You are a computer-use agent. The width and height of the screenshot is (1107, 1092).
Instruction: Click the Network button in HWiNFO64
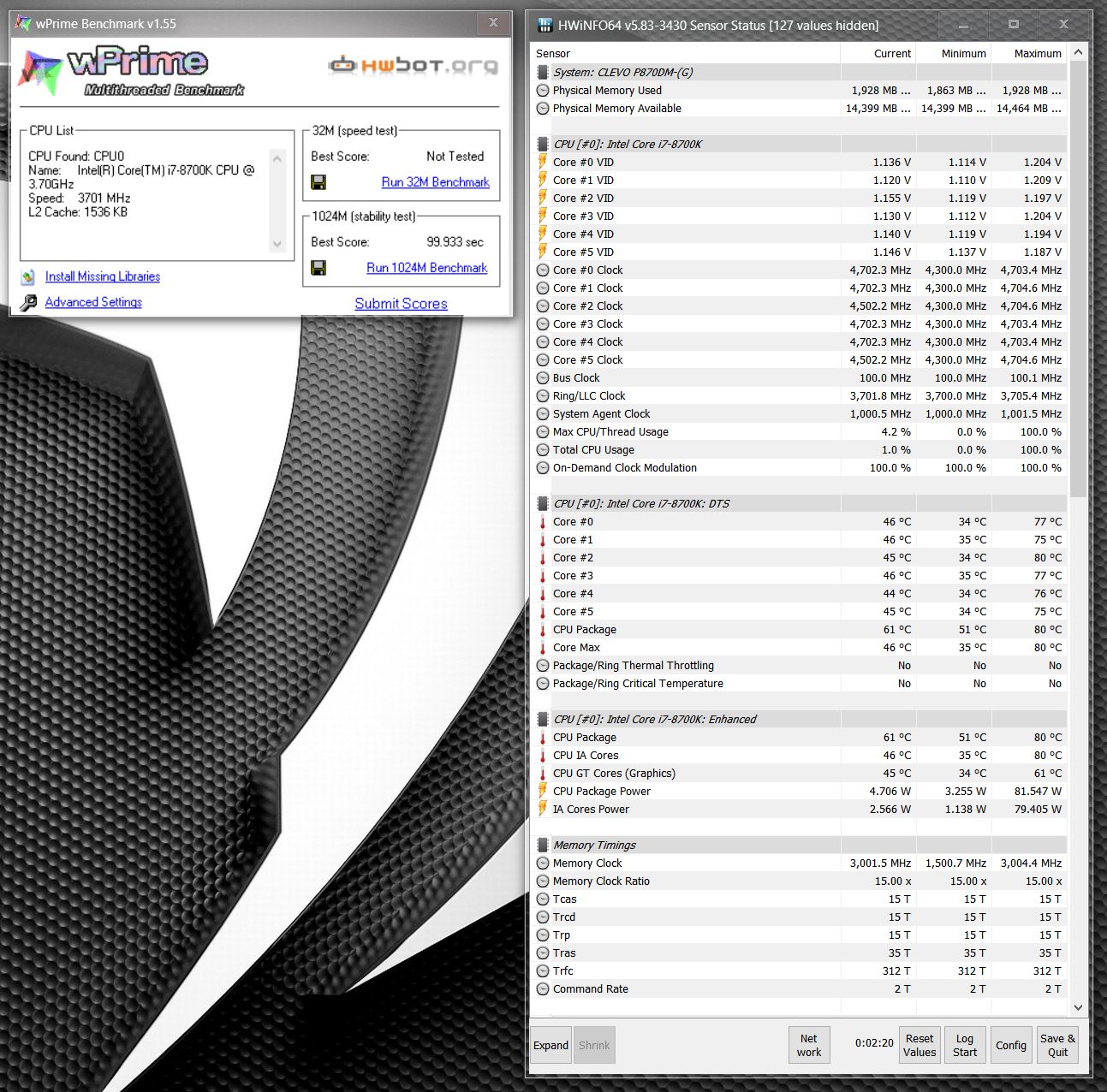pos(809,1045)
